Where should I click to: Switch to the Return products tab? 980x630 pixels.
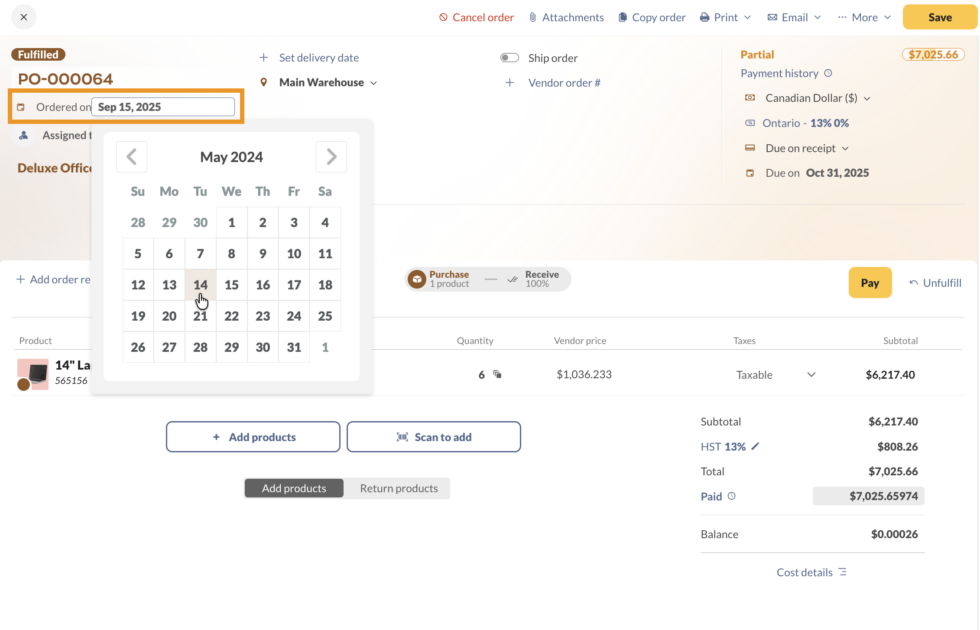click(399, 488)
